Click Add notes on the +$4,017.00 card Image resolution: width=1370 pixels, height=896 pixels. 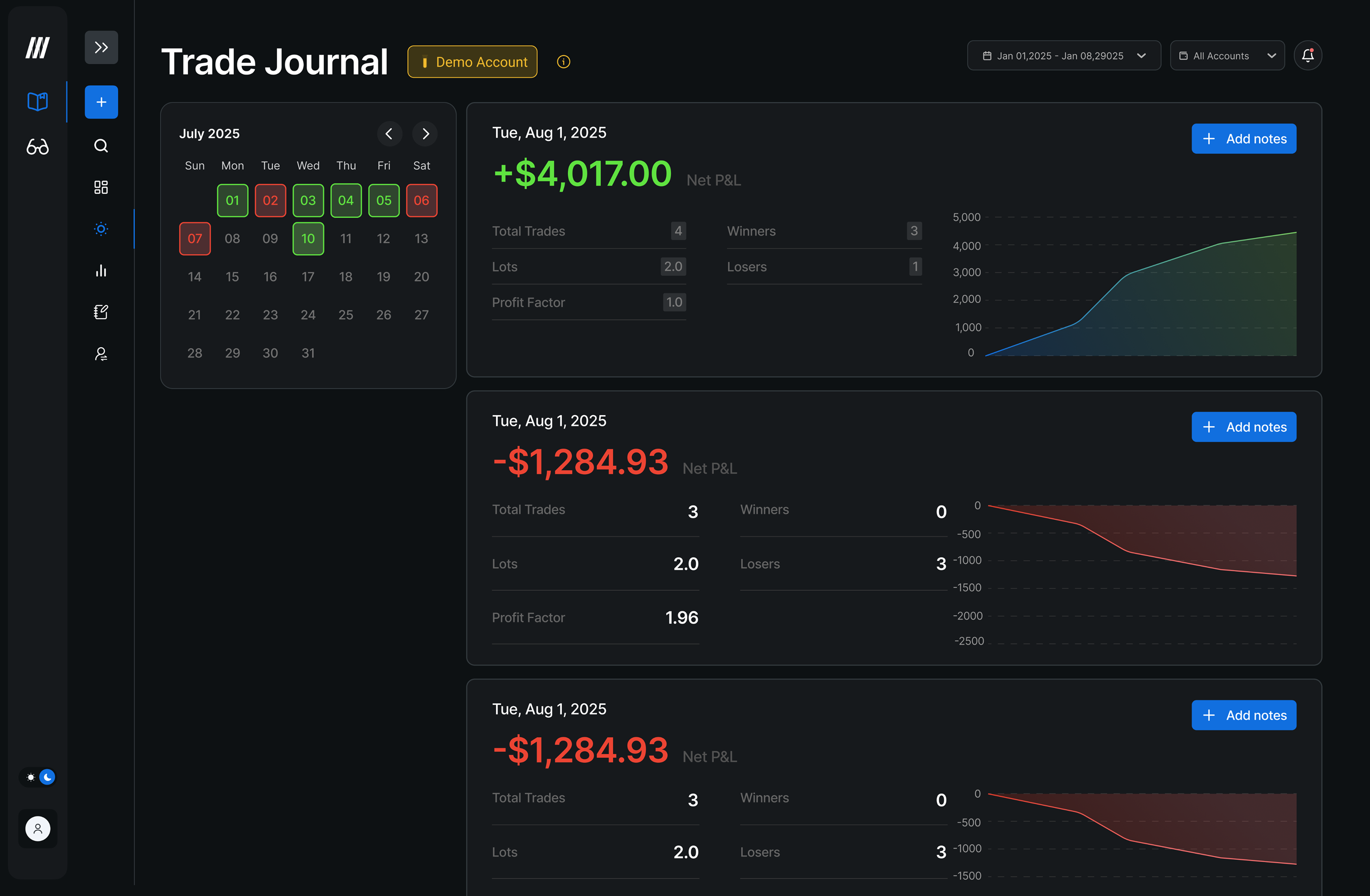click(1243, 139)
